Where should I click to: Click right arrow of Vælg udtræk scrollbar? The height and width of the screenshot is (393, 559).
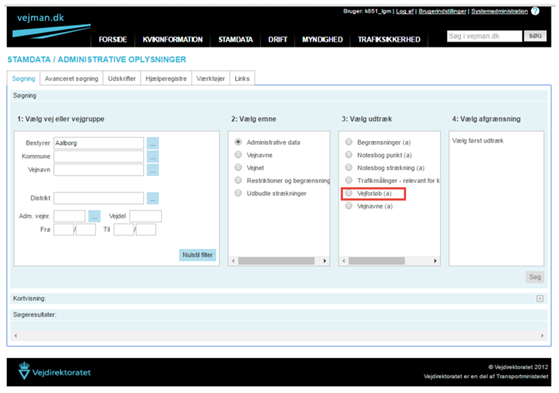click(x=435, y=261)
